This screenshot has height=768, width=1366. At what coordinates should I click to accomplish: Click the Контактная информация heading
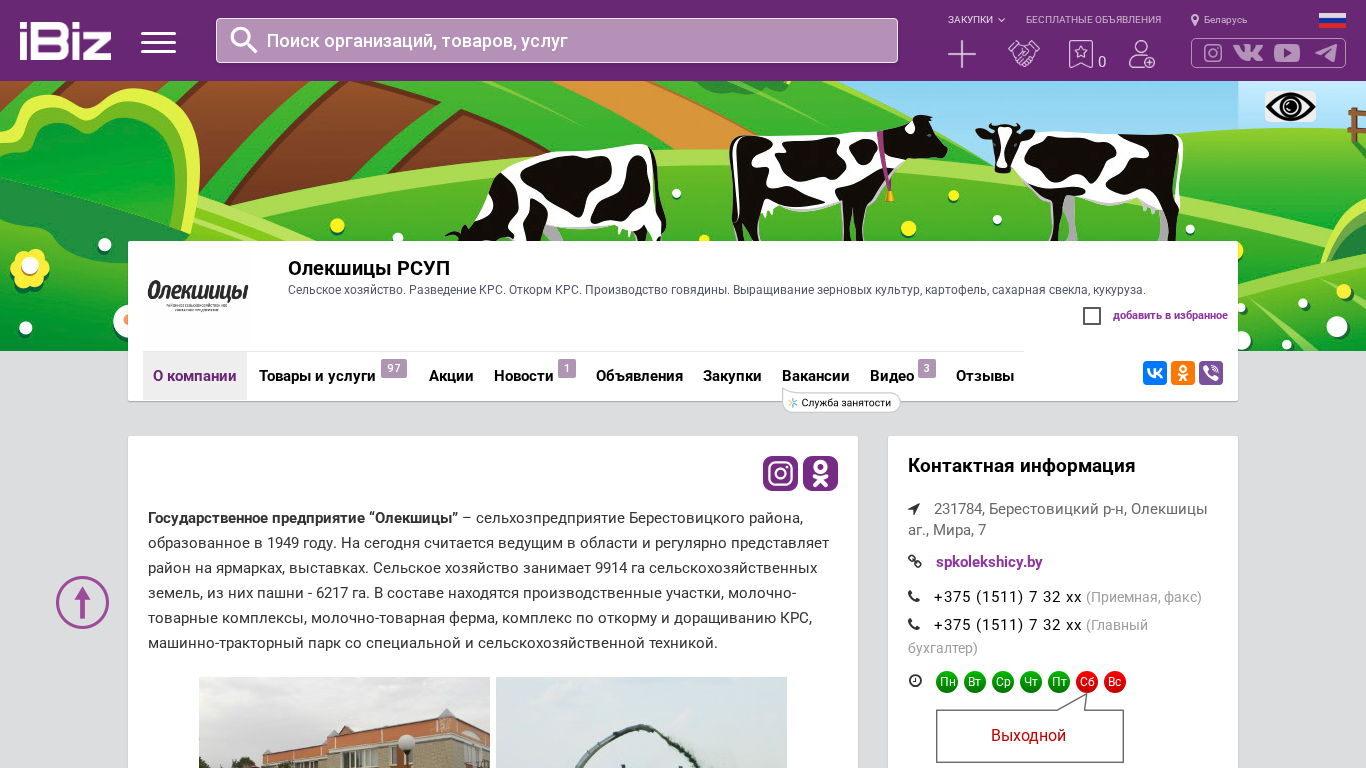click(x=1021, y=466)
